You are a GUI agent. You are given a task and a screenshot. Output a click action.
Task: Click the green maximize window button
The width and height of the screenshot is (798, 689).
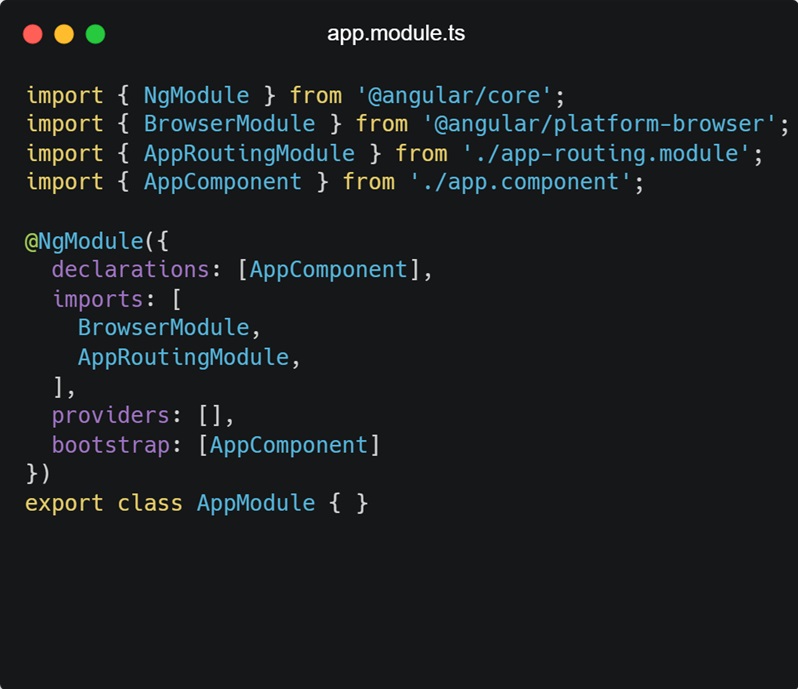point(95,34)
